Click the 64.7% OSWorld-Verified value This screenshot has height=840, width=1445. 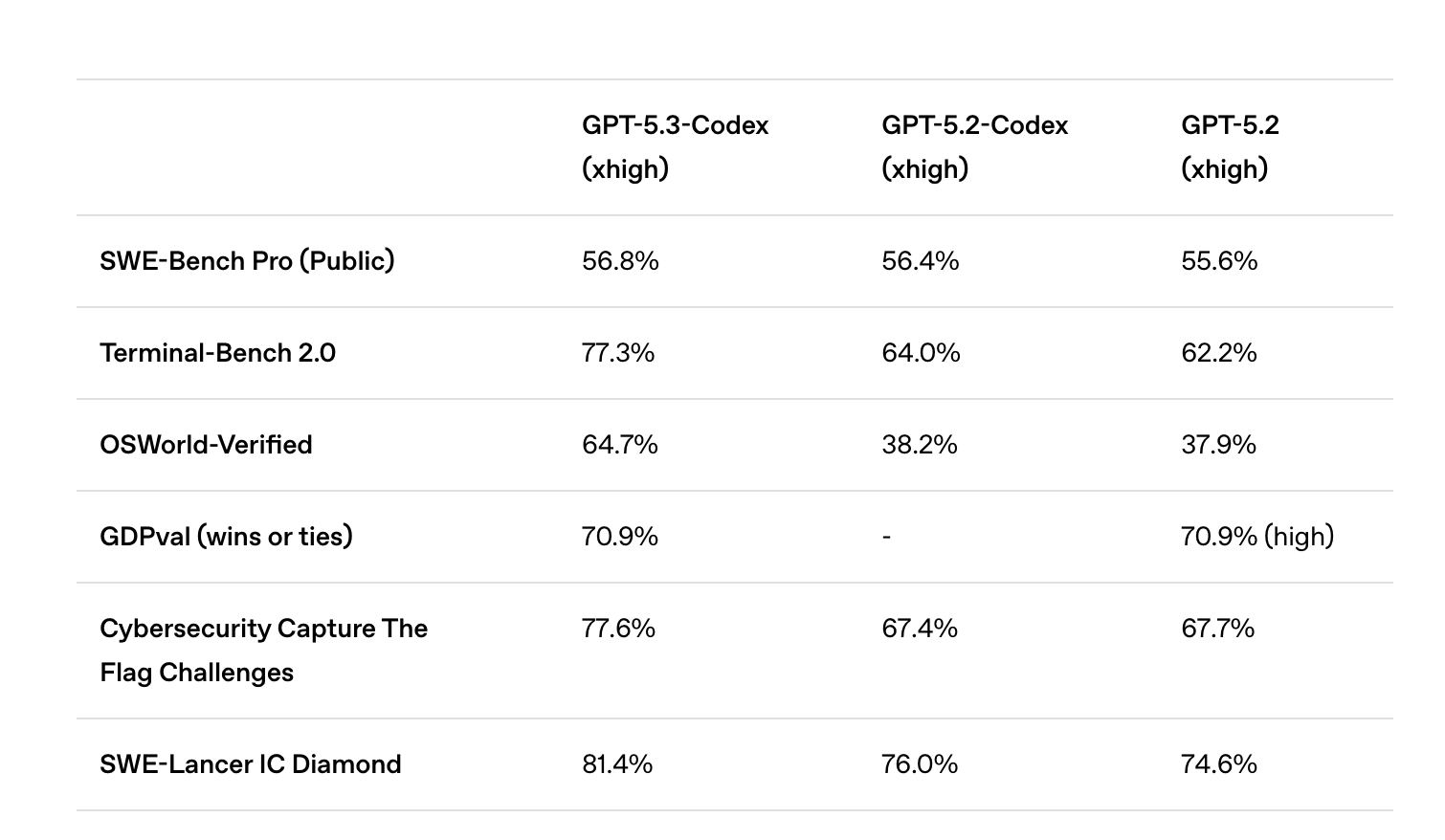pos(620,444)
